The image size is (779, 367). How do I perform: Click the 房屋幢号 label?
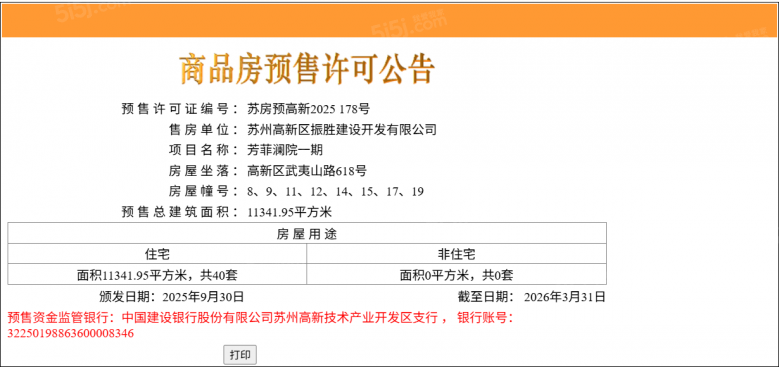tap(204, 192)
